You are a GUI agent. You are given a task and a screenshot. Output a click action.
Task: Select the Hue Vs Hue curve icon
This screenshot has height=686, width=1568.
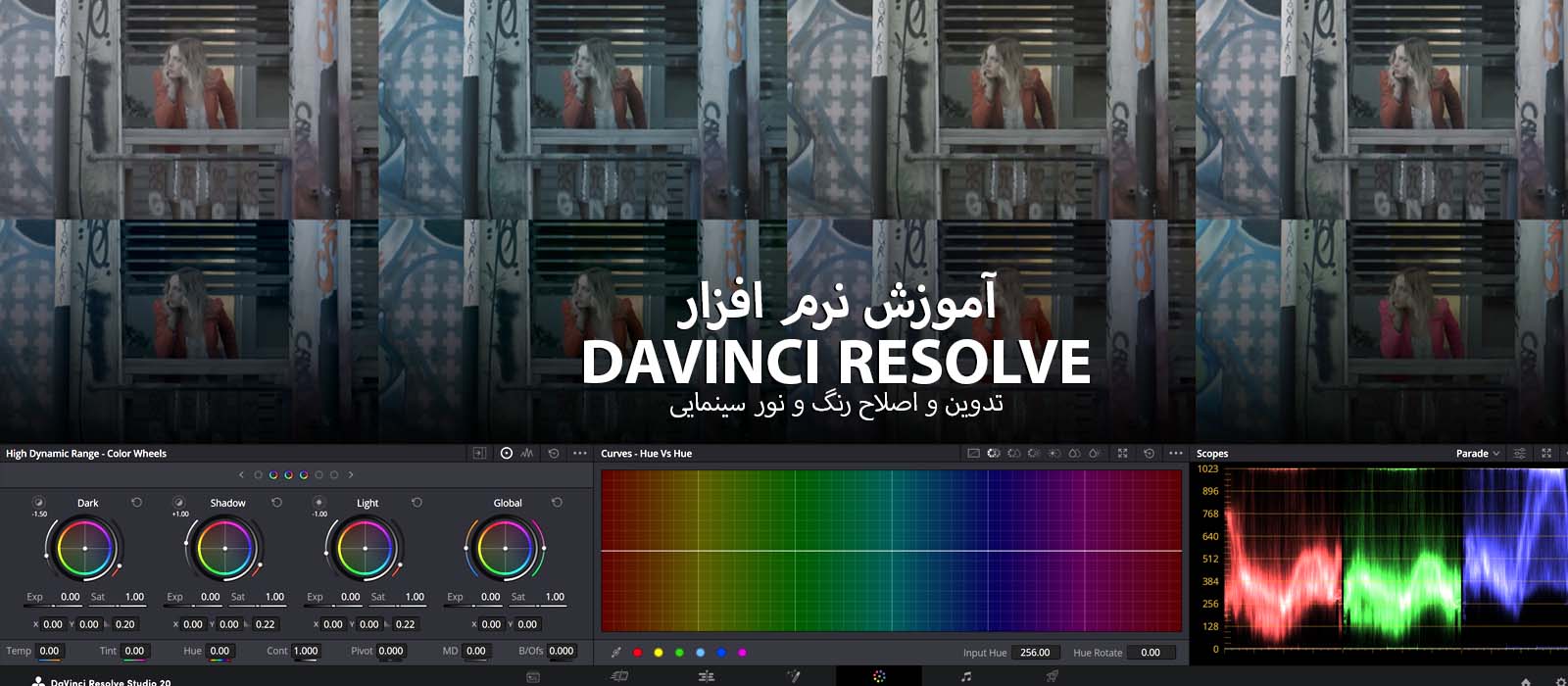click(994, 454)
